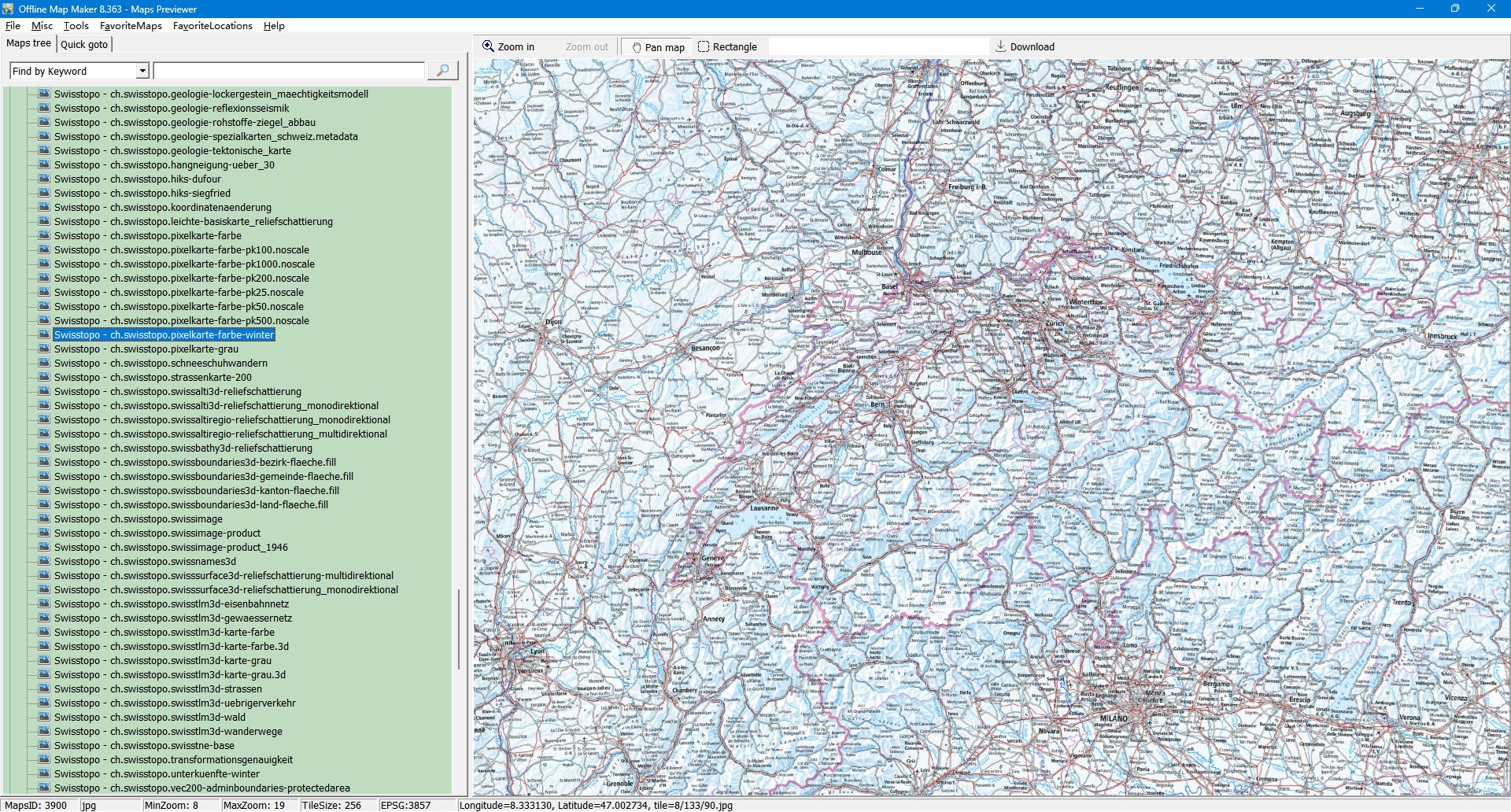Open the FavoriteLocations menu
The height and width of the screenshot is (812, 1511).
[212, 26]
